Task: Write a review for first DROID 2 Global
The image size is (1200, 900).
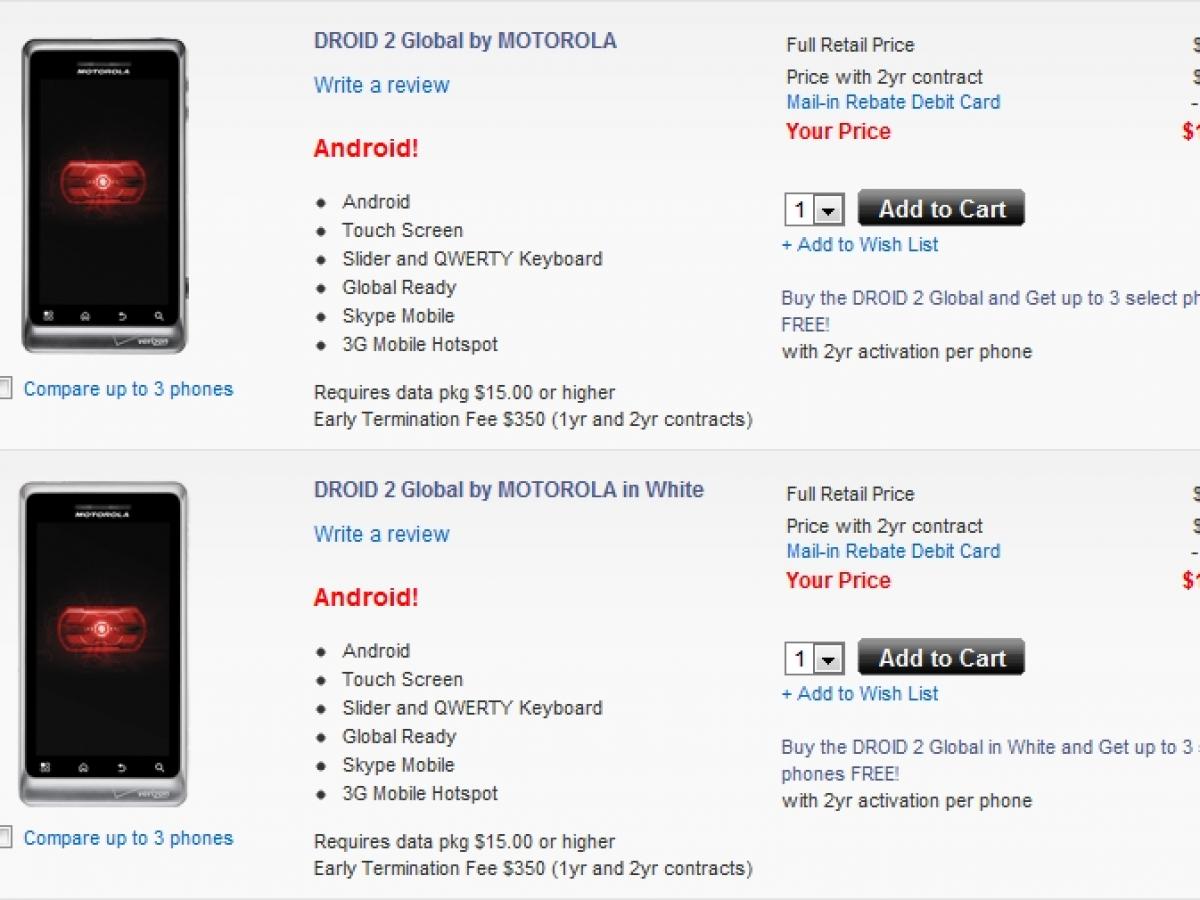Action: [382, 85]
